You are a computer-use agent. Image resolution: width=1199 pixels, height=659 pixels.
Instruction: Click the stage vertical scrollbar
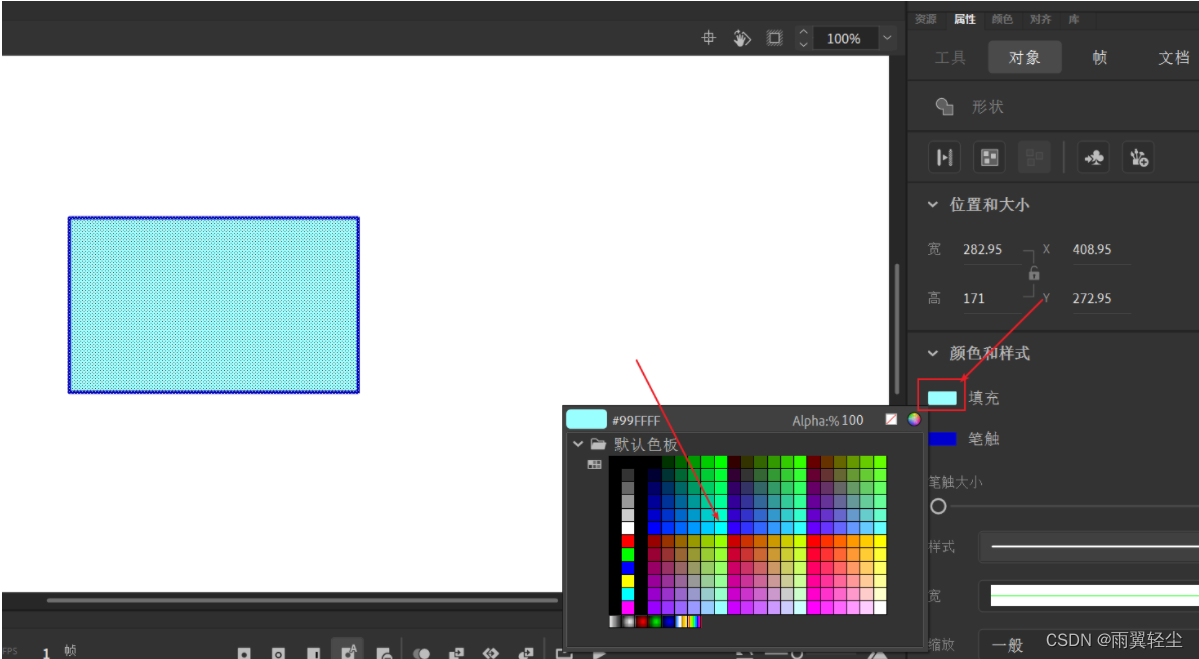(898, 329)
